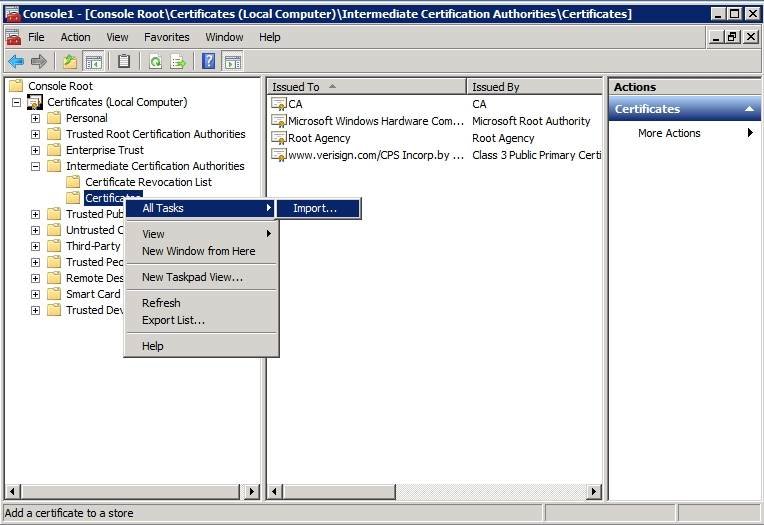This screenshot has height=525, width=764.
Task: Open the Action menu
Action: pyautogui.click(x=75, y=37)
